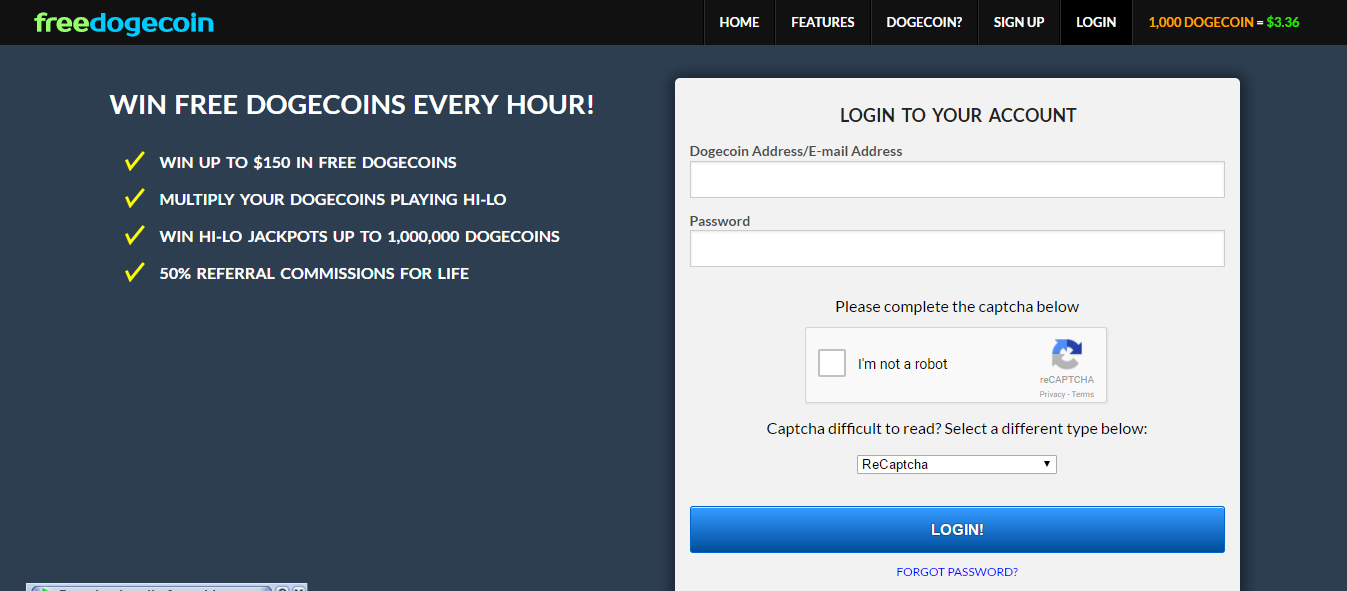Focus the Dogecoin Address/E-mail Address field

[x=957, y=180]
